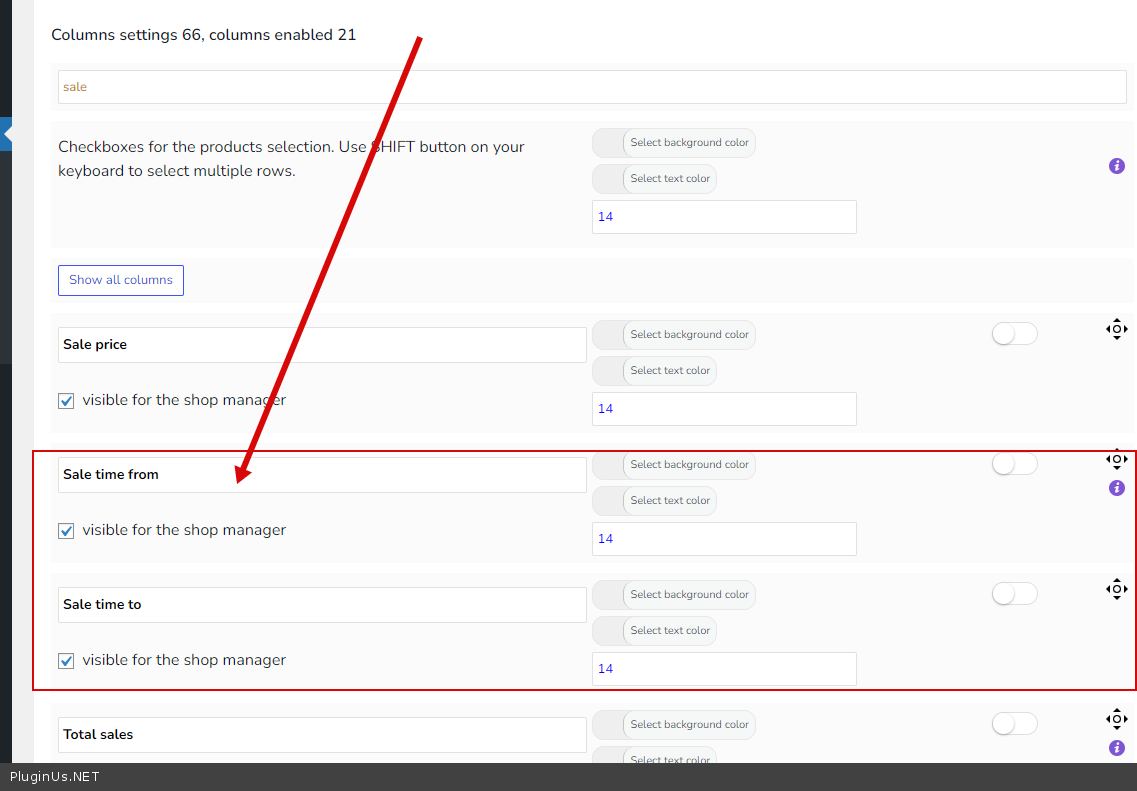Open the info icon for Sale time from
The image size is (1137, 791).
tap(1117, 488)
